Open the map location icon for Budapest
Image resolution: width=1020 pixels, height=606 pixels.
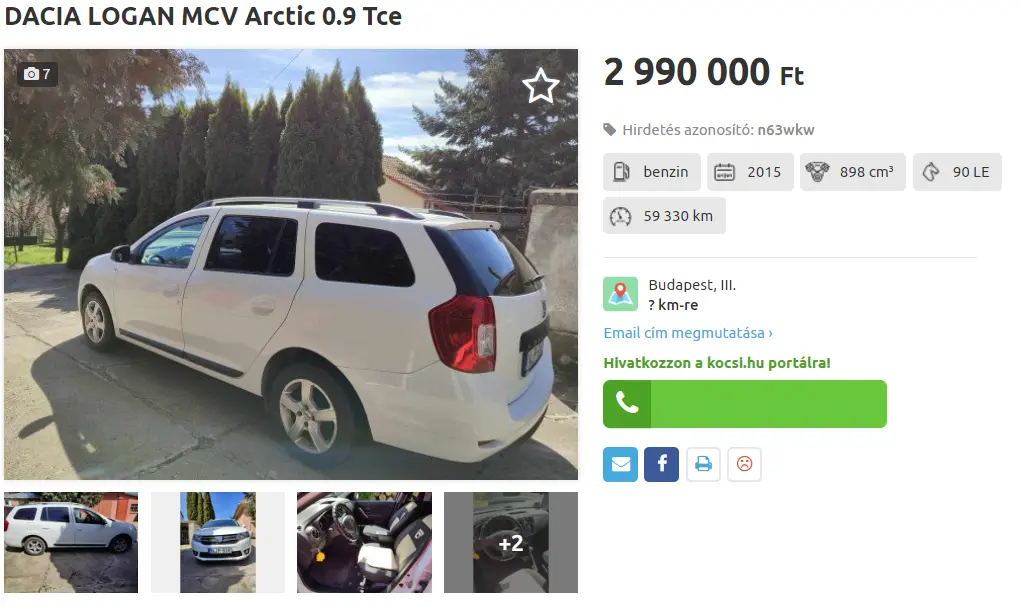coord(620,294)
